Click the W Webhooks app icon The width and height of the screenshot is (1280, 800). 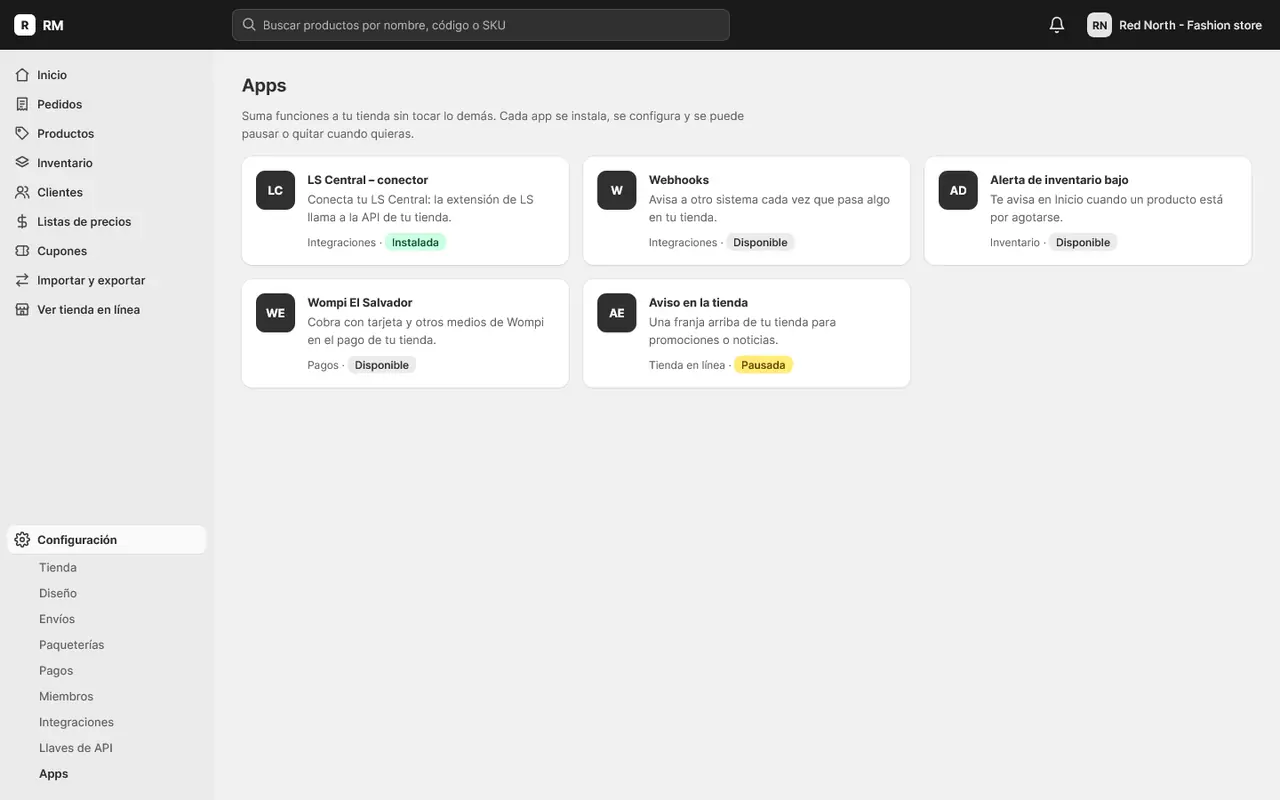pos(617,190)
